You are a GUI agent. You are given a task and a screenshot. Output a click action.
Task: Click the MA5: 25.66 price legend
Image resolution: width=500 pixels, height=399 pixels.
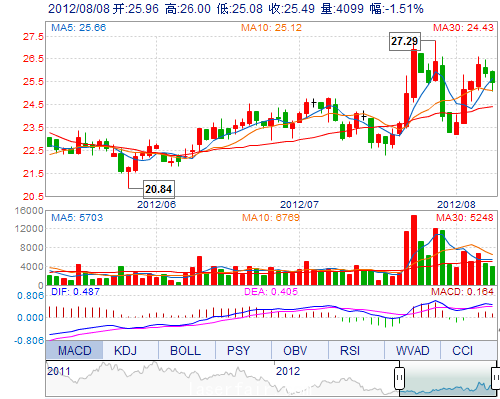[x=79, y=27]
